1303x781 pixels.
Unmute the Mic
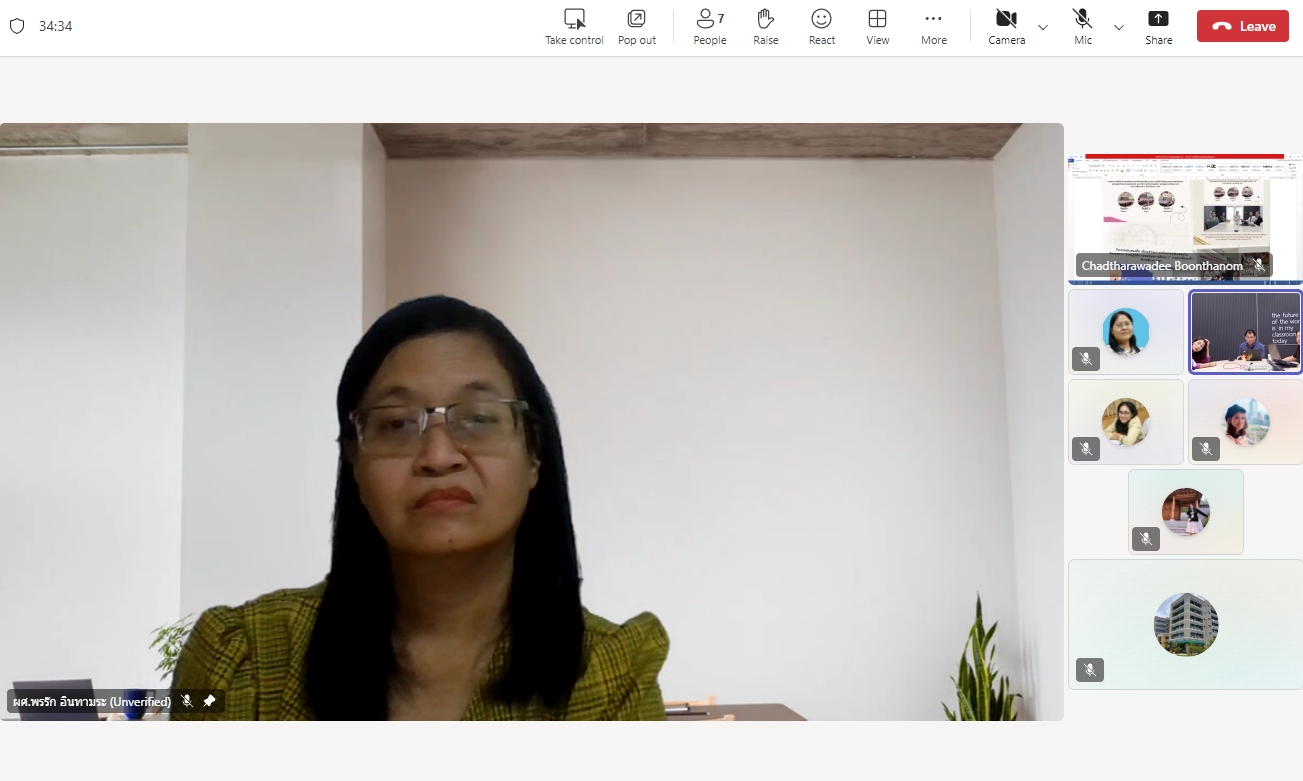click(x=1082, y=20)
